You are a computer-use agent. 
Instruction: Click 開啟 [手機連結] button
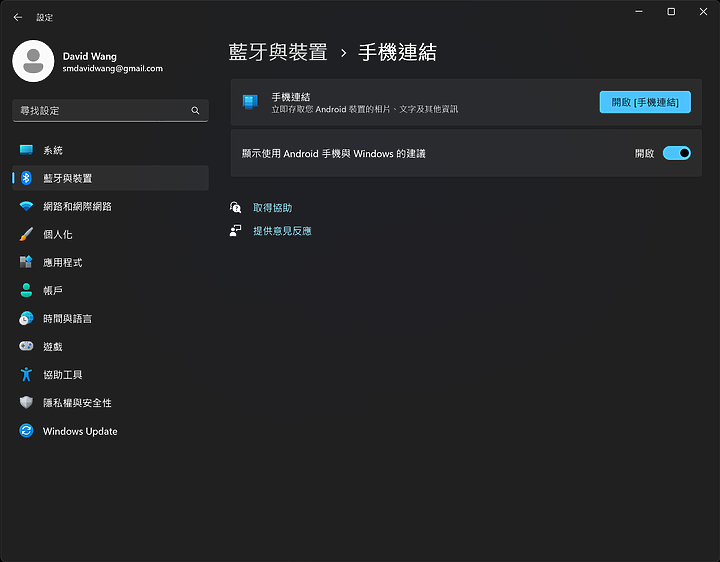pyautogui.click(x=645, y=102)
